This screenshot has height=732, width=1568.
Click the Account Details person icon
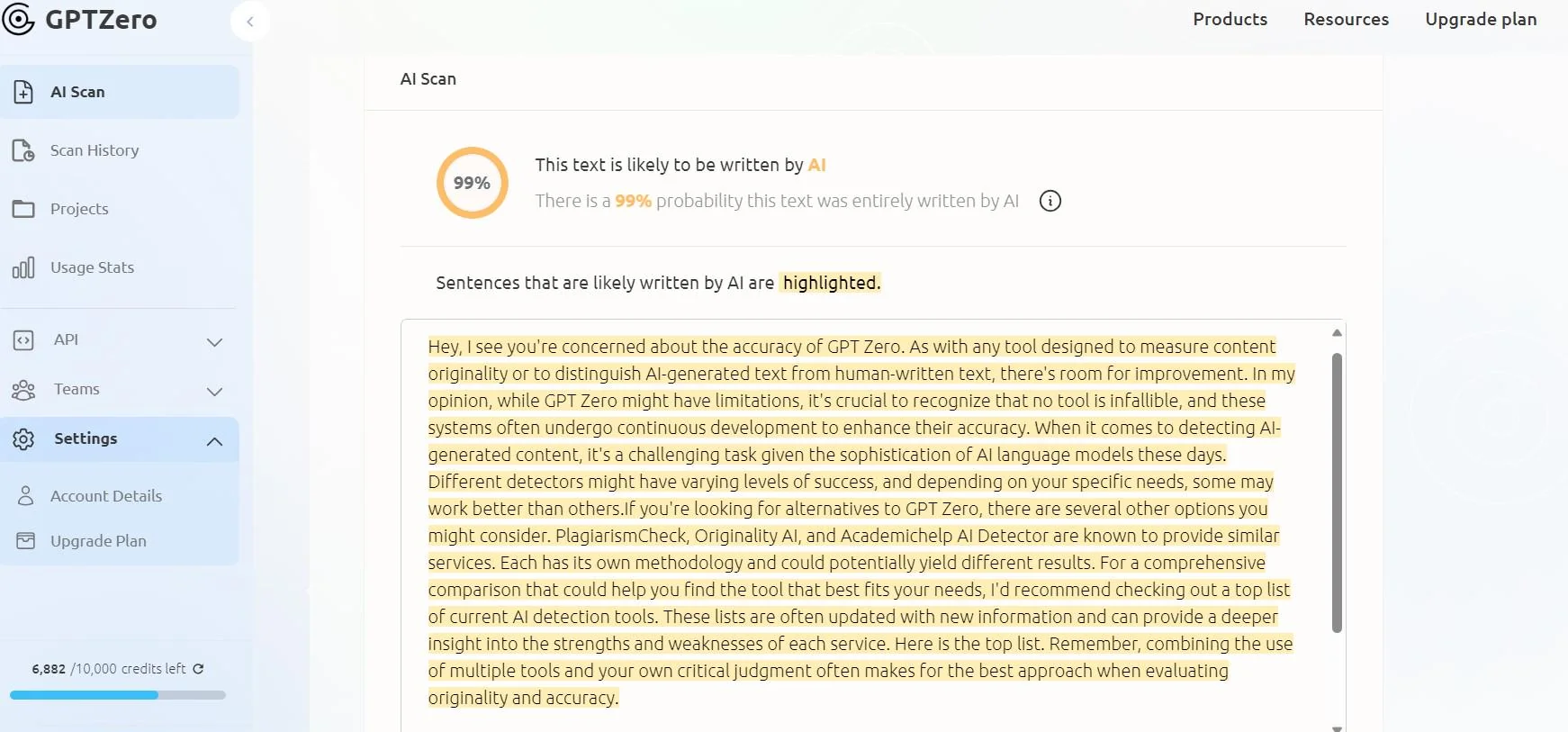[26, 496]
